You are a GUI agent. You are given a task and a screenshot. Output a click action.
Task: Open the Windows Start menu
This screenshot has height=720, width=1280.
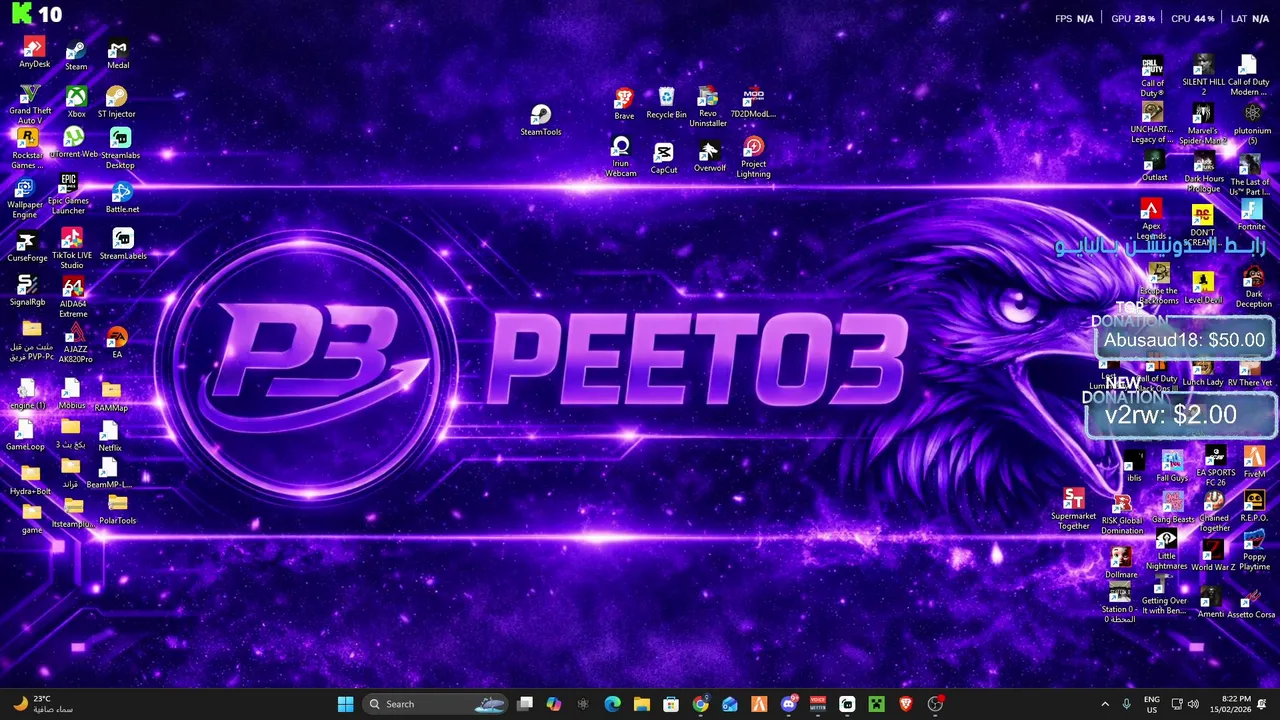[345, 704]
